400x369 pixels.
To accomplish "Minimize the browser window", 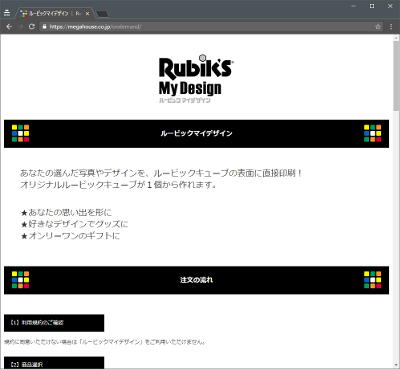I will [354, 6].
